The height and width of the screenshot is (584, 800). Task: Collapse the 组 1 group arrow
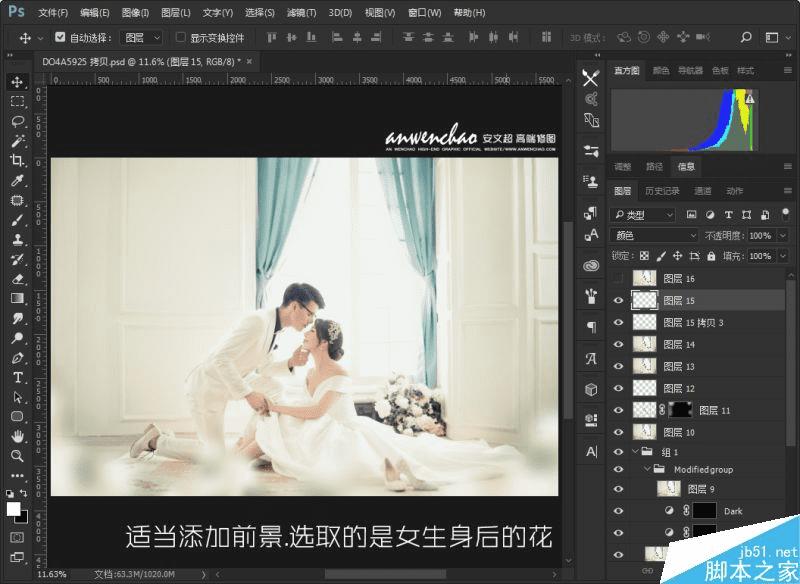635,451
